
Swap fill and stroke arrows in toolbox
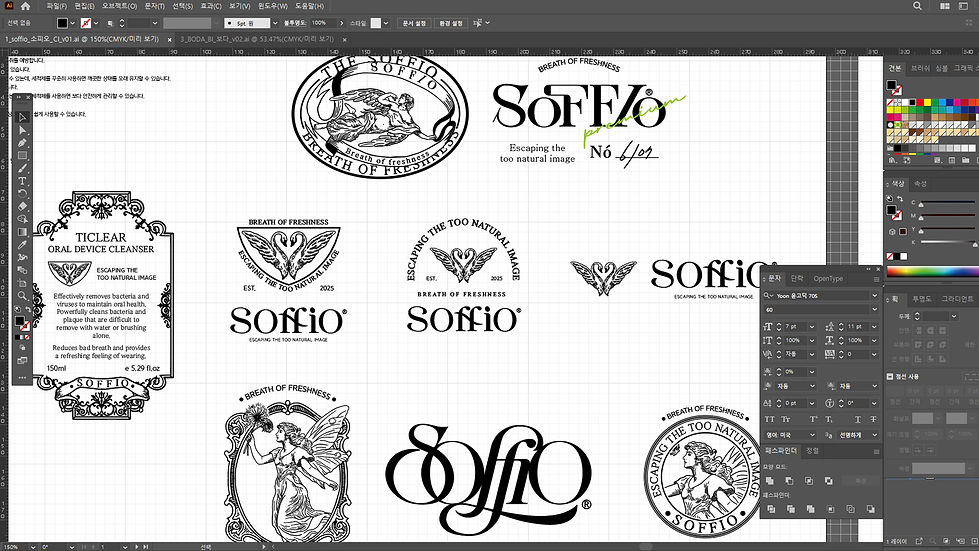pos(28,310)
